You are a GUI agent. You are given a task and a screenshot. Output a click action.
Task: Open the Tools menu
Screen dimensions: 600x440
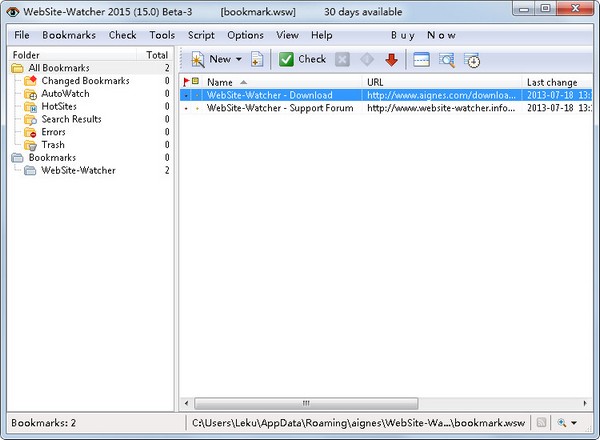[x=162, y=35]
